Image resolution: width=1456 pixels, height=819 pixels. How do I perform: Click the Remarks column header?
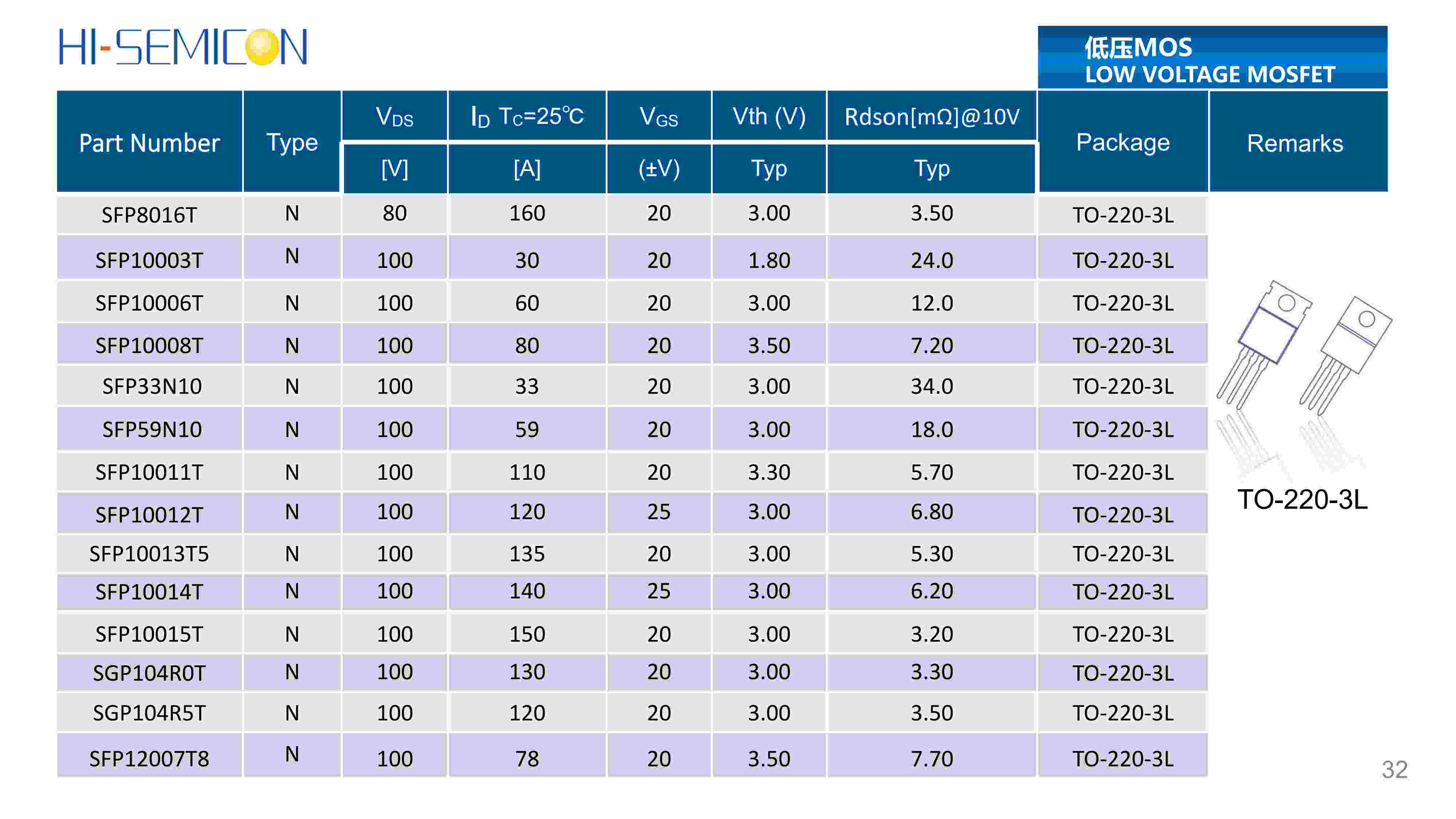(x=1295, y=142)
